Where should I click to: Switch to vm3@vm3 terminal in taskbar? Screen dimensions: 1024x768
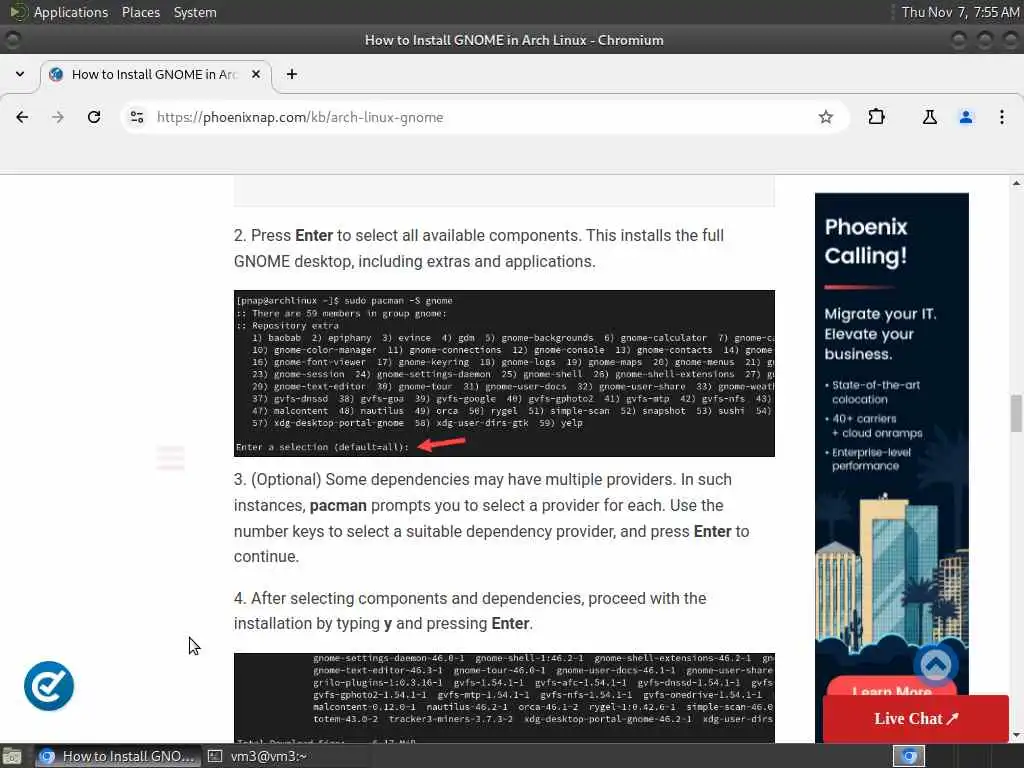(x=259, y=756)
